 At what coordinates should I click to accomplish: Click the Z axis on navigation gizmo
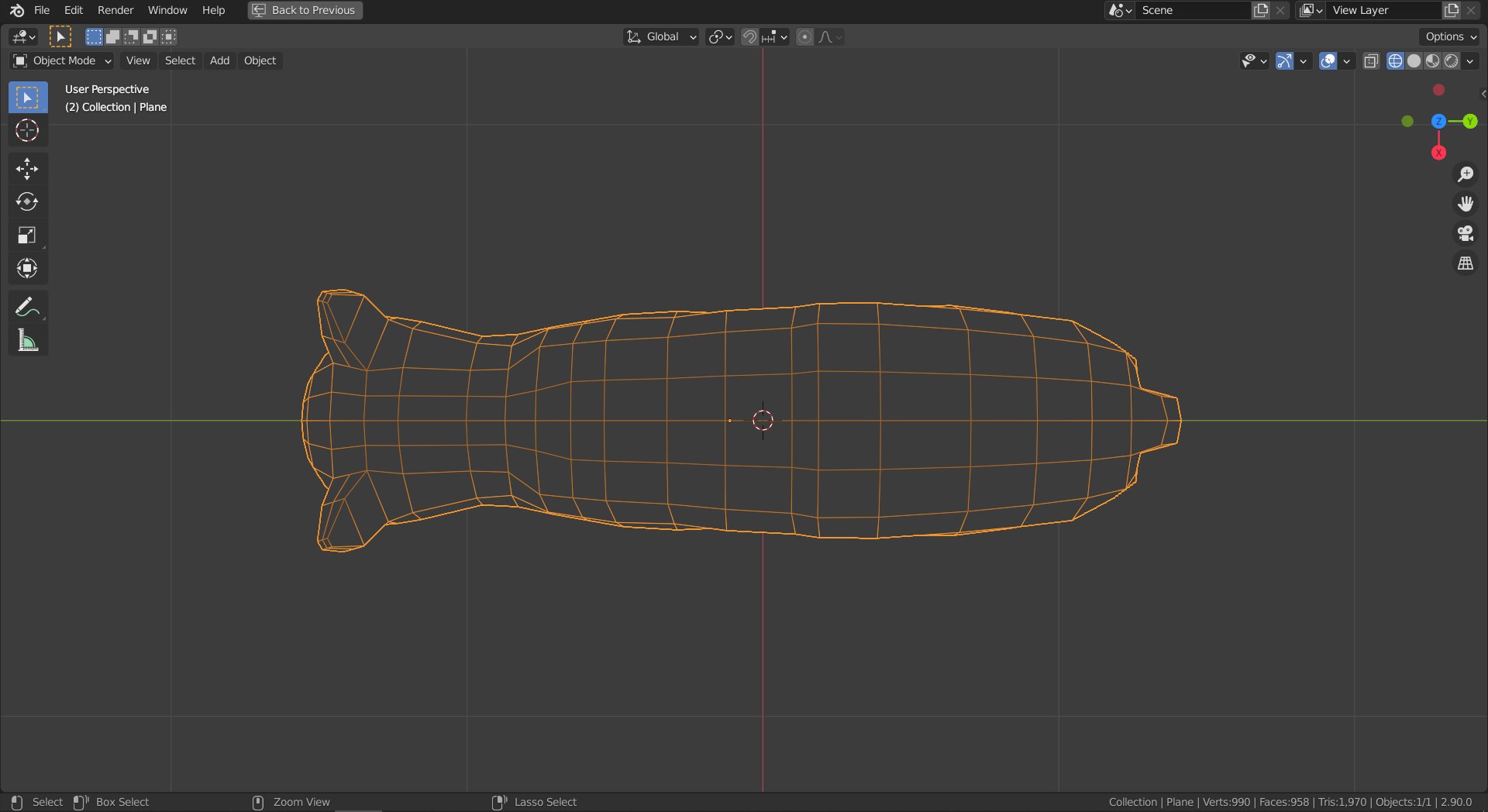(x=1438, y=121)
